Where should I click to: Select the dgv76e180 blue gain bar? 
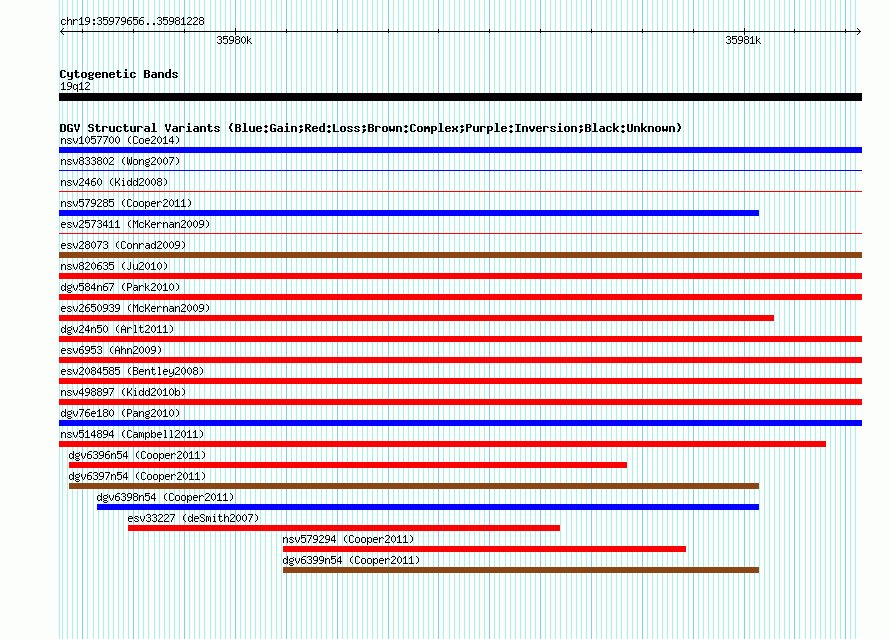coord(460,423)
